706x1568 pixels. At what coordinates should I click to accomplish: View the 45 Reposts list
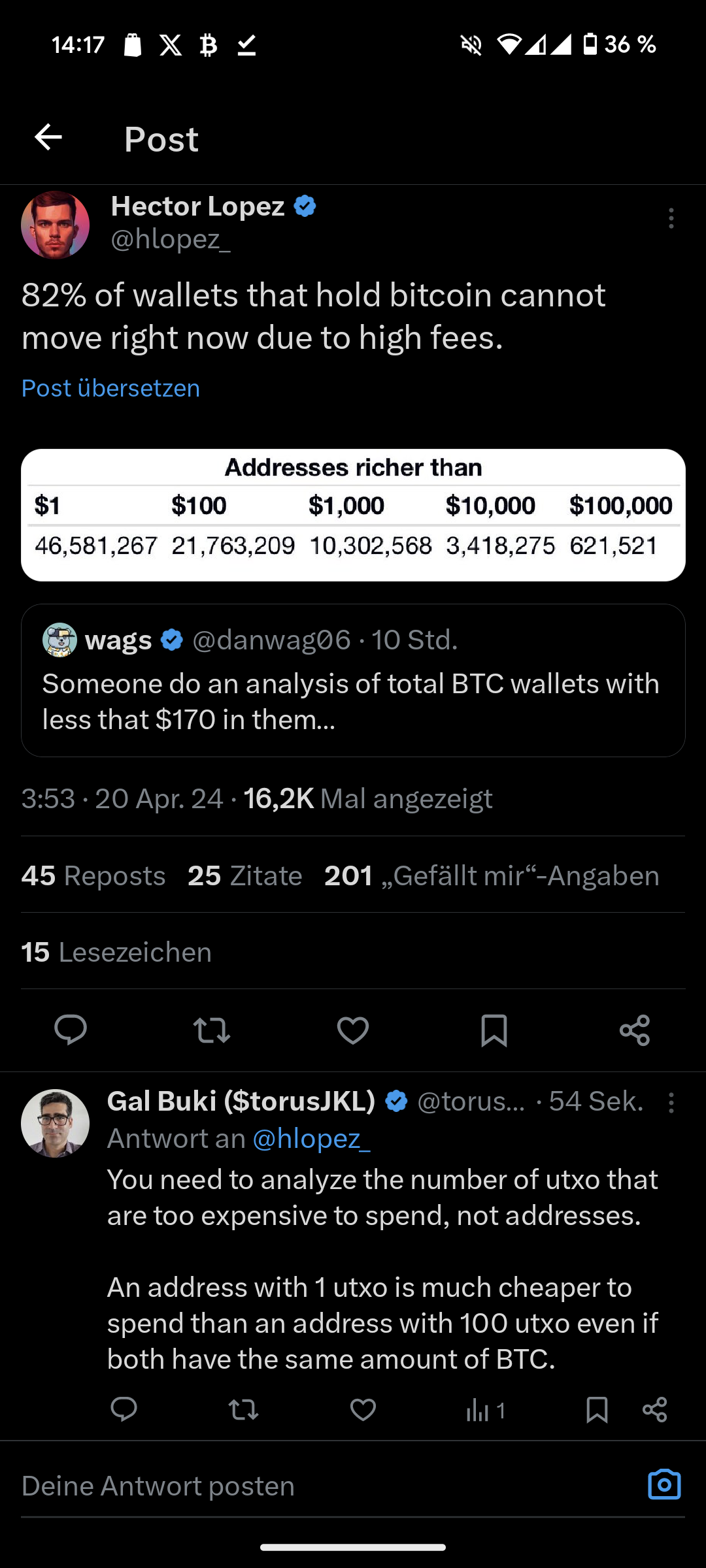93,875
